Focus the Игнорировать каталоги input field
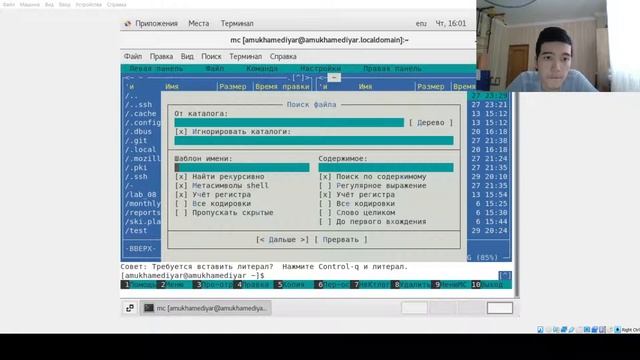The image size is (640, 360). tap(314, 141)
